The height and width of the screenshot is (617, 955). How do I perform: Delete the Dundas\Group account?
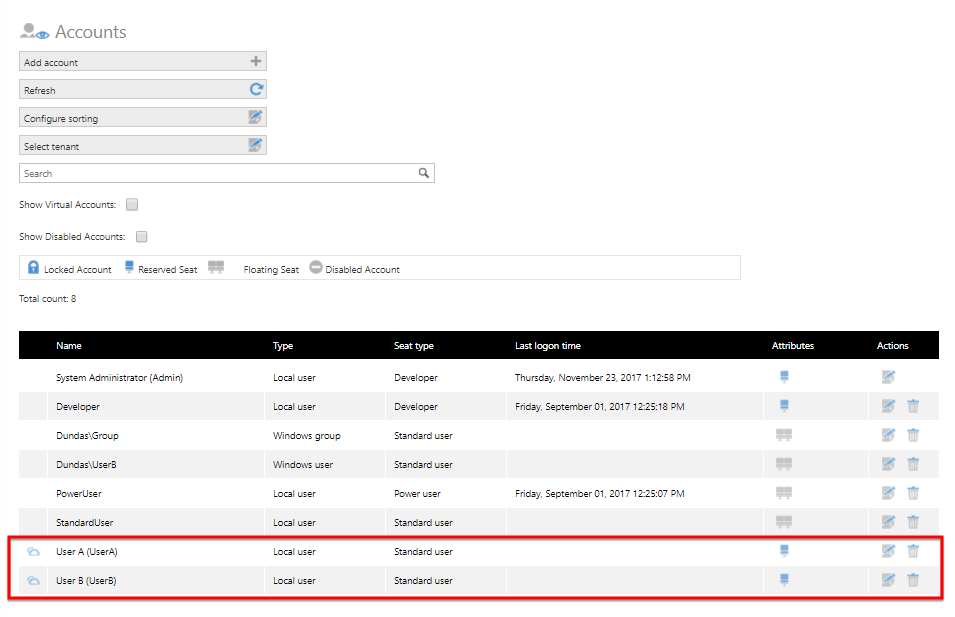point(913,435)
